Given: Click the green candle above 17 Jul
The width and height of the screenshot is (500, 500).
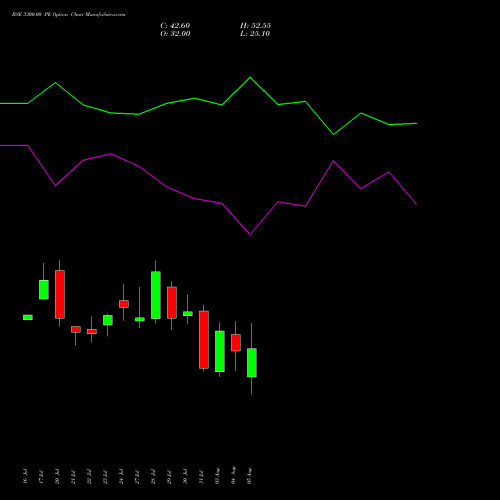Looking at the screenshot, I should [44, 289].
